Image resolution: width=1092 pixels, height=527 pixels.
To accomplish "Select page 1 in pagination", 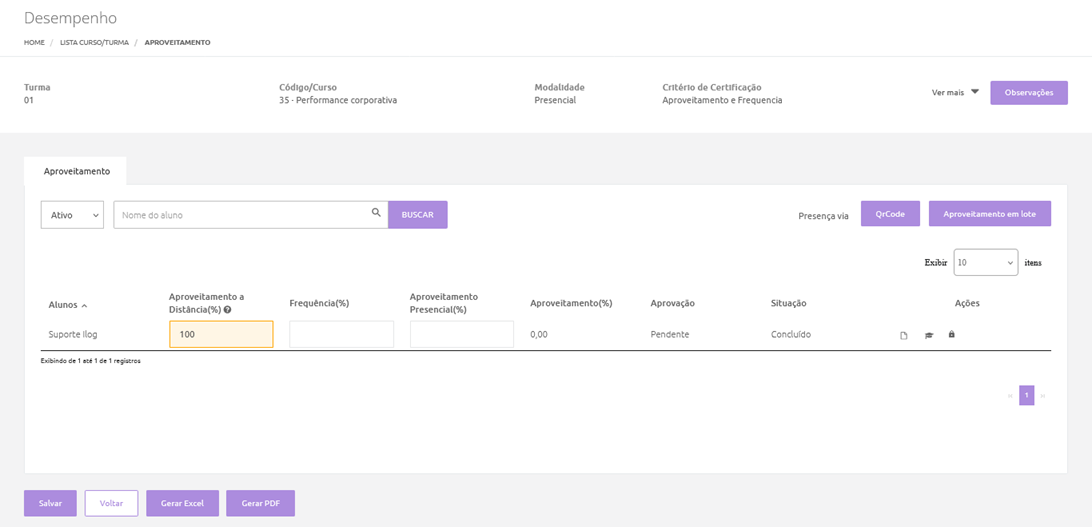I will 1026,396.
